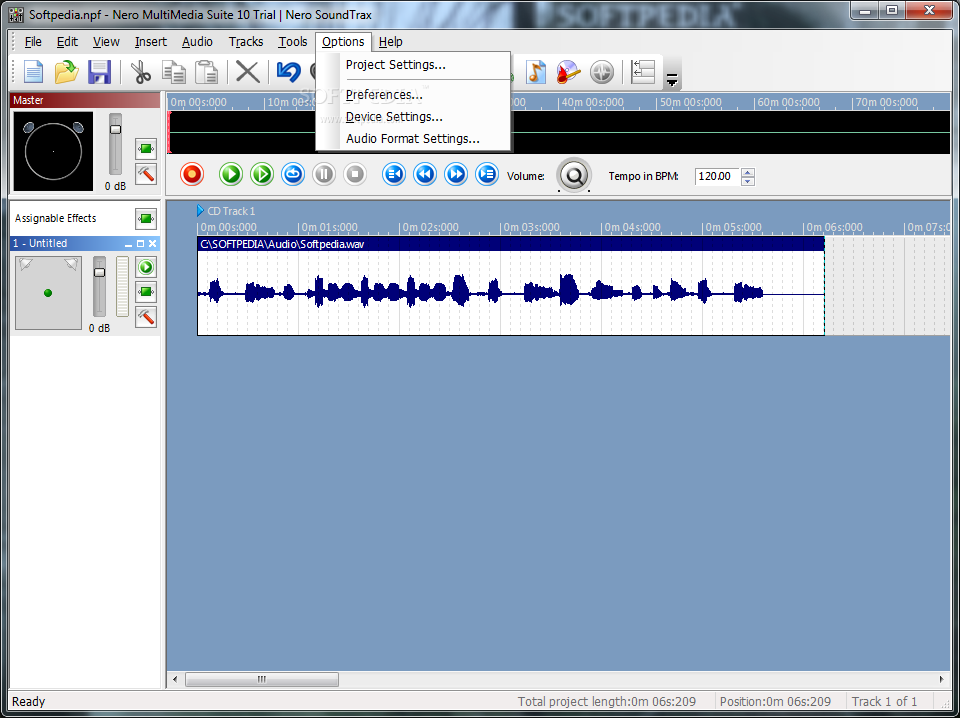Click the Volume knob in the transport bar
The image size is (960, 718).
(574, 176)
